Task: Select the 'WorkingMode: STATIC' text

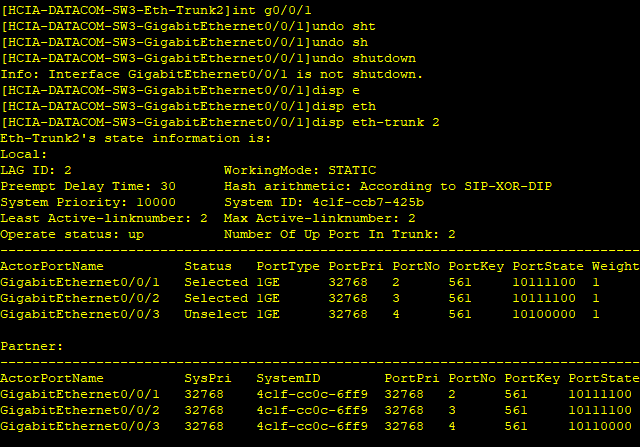Action: click(300, 170)
